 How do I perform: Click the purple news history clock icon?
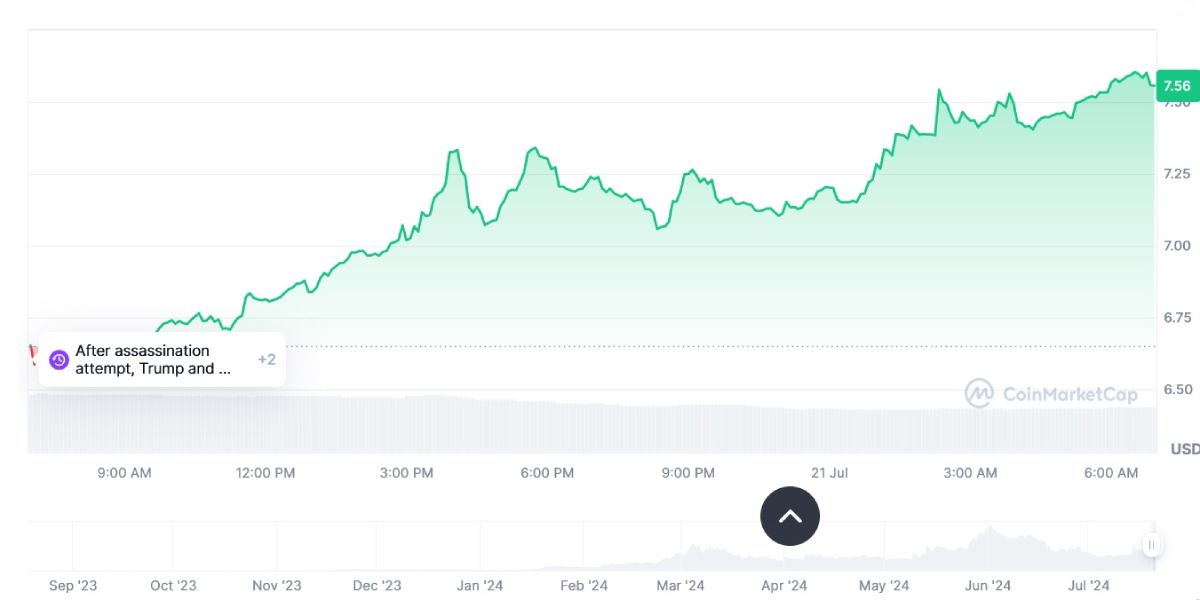(59, 360)
